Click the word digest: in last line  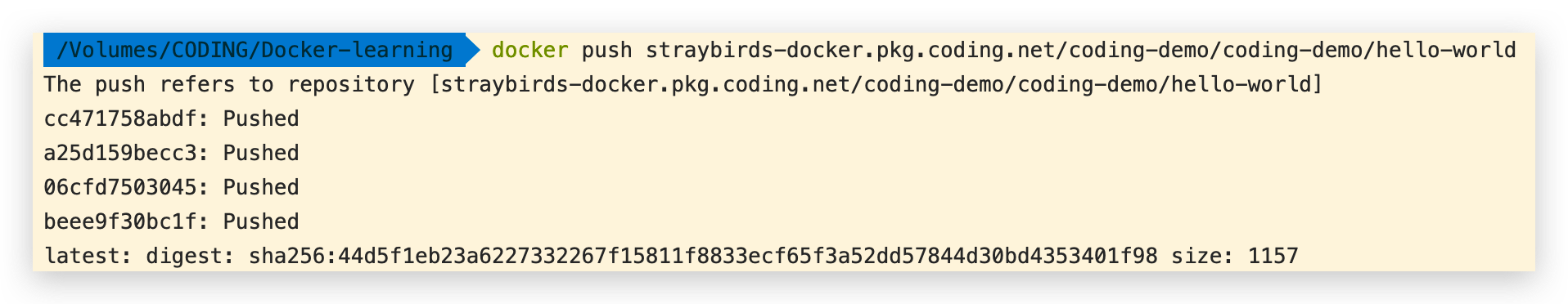click(x=191, y=257)
